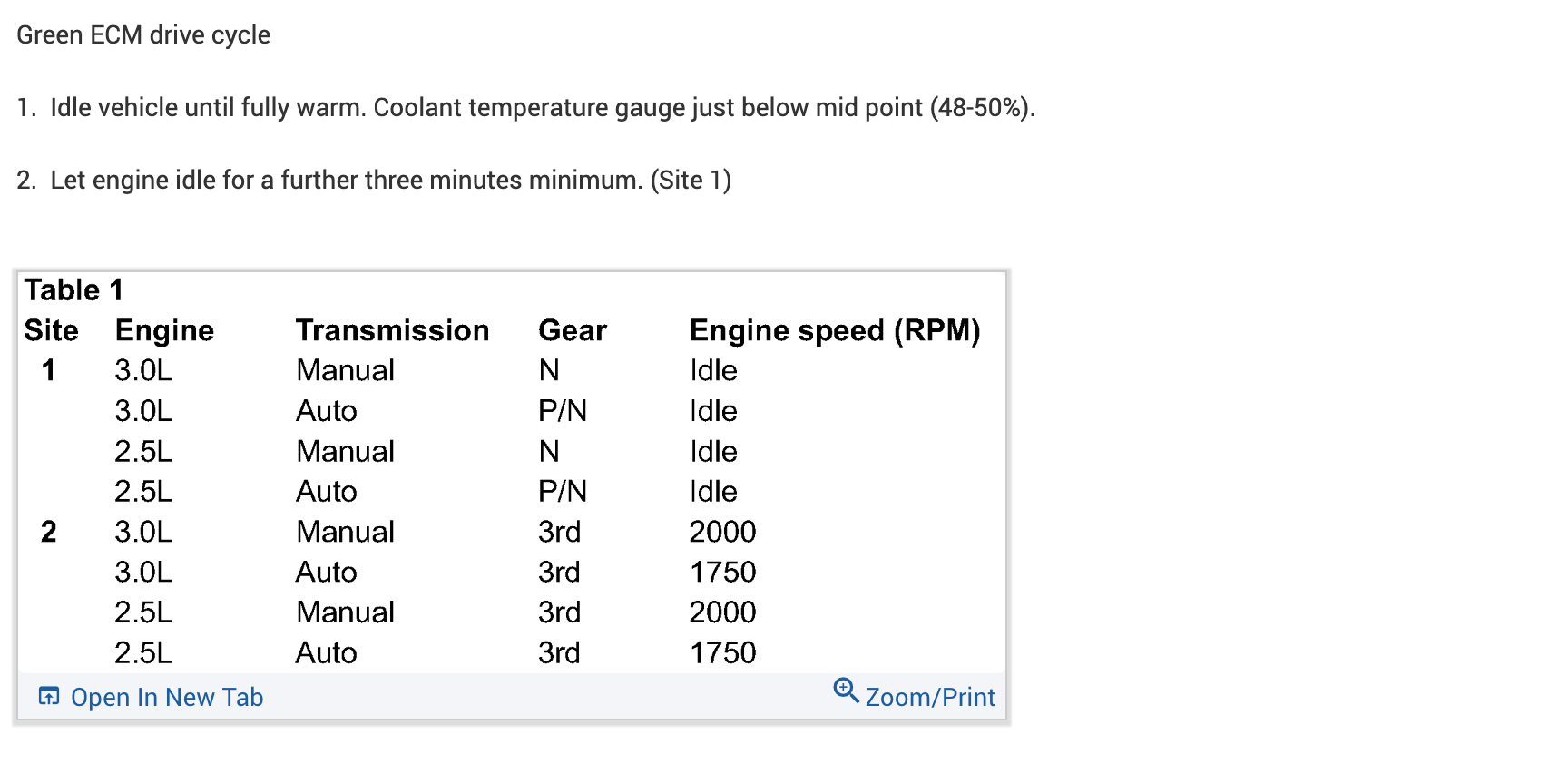Click step 1 text about idling until warm
The width and height of the screenshot is (1568, 764).
(x=542, y=108)
